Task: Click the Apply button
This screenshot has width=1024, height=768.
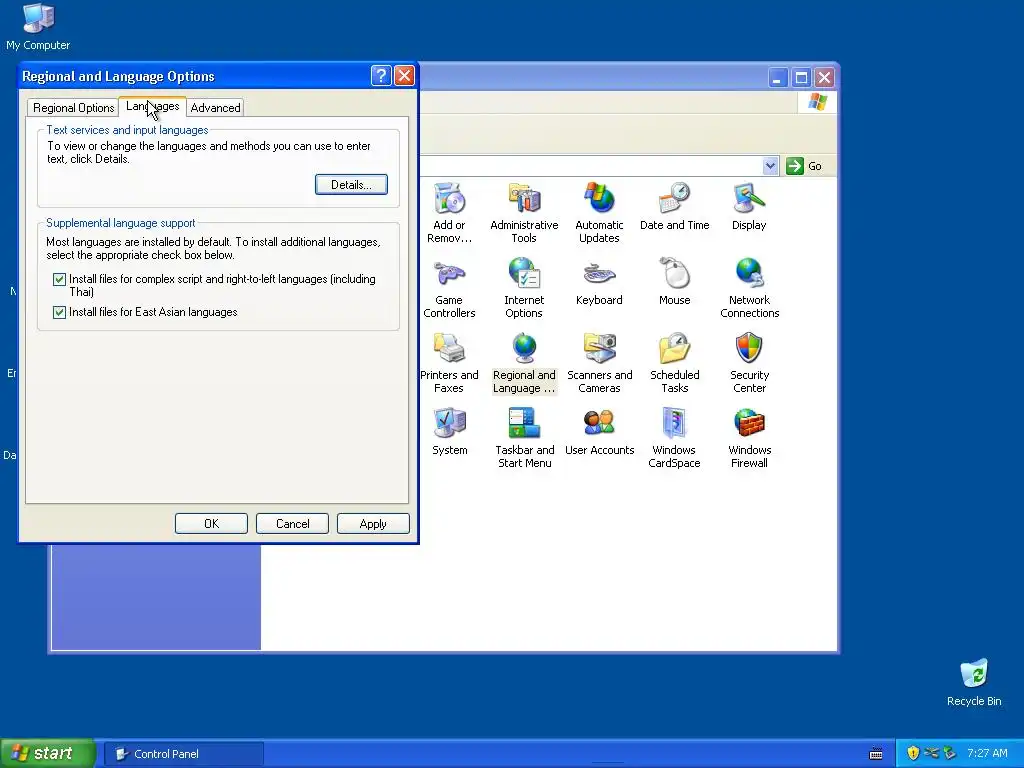Action: pyautogui.click(x=373, y=524)
